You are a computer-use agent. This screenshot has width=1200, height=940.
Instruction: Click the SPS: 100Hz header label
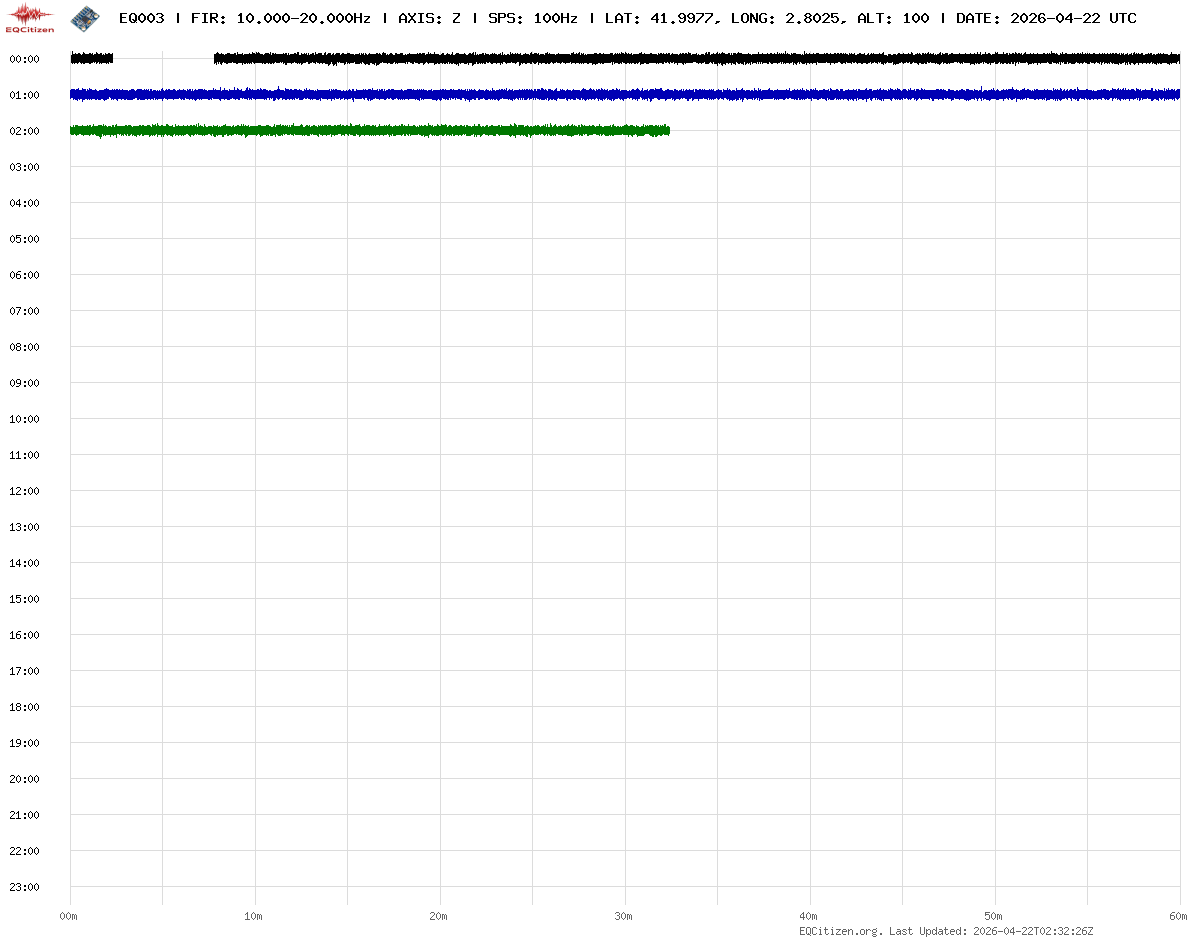(532, 18)
